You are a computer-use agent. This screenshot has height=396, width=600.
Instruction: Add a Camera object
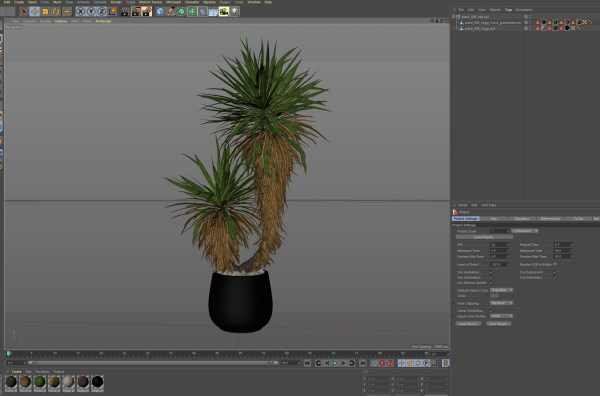224,11
